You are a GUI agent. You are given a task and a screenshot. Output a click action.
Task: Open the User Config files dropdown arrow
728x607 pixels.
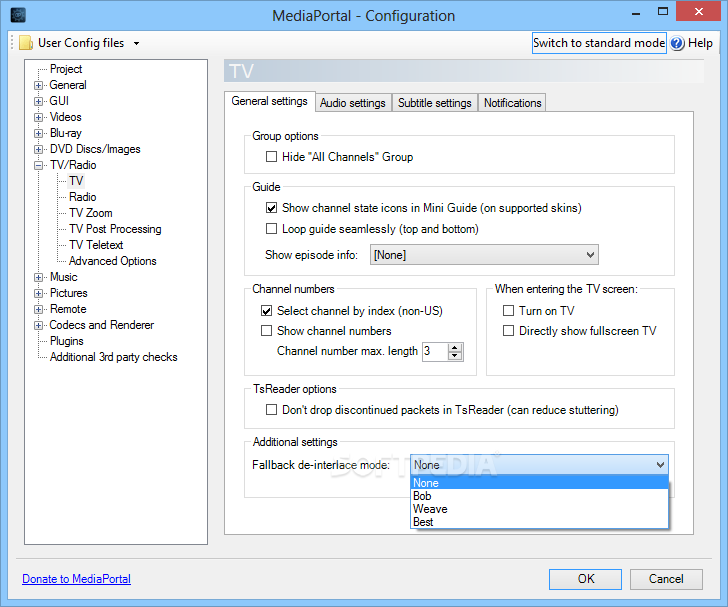pyautogui.click(x=136, y=44)
